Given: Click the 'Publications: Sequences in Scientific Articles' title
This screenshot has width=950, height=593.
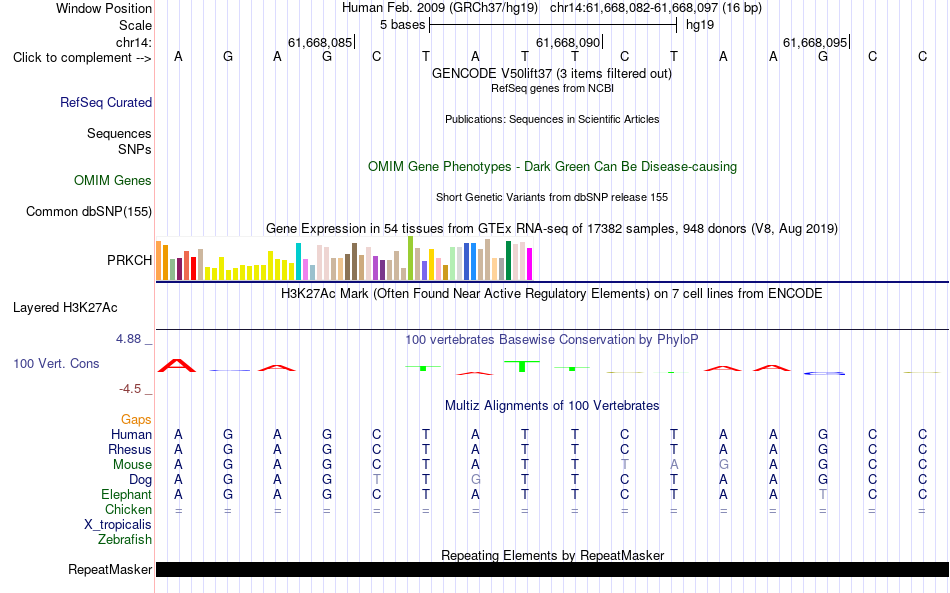Looking at the screenshot, I should [552, 119].
